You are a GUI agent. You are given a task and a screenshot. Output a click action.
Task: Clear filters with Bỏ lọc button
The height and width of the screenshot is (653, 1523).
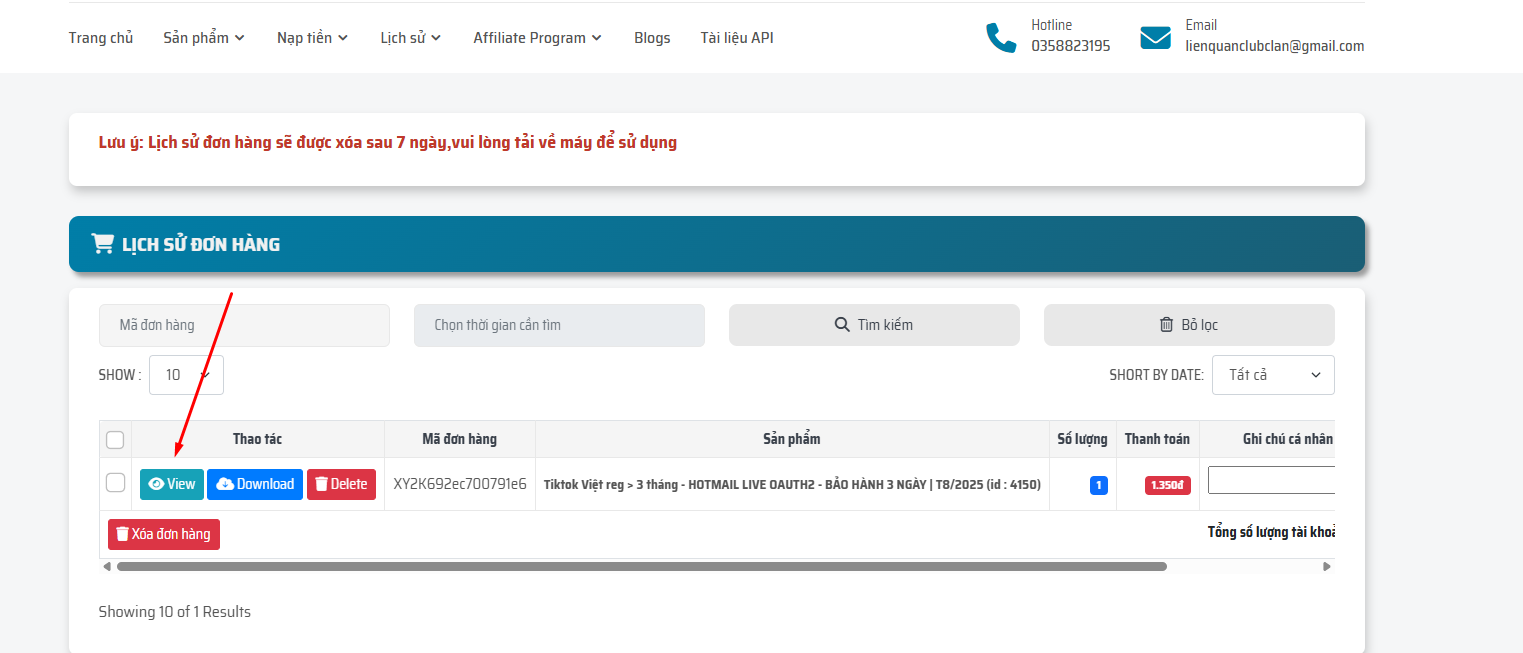point(1188,325)
